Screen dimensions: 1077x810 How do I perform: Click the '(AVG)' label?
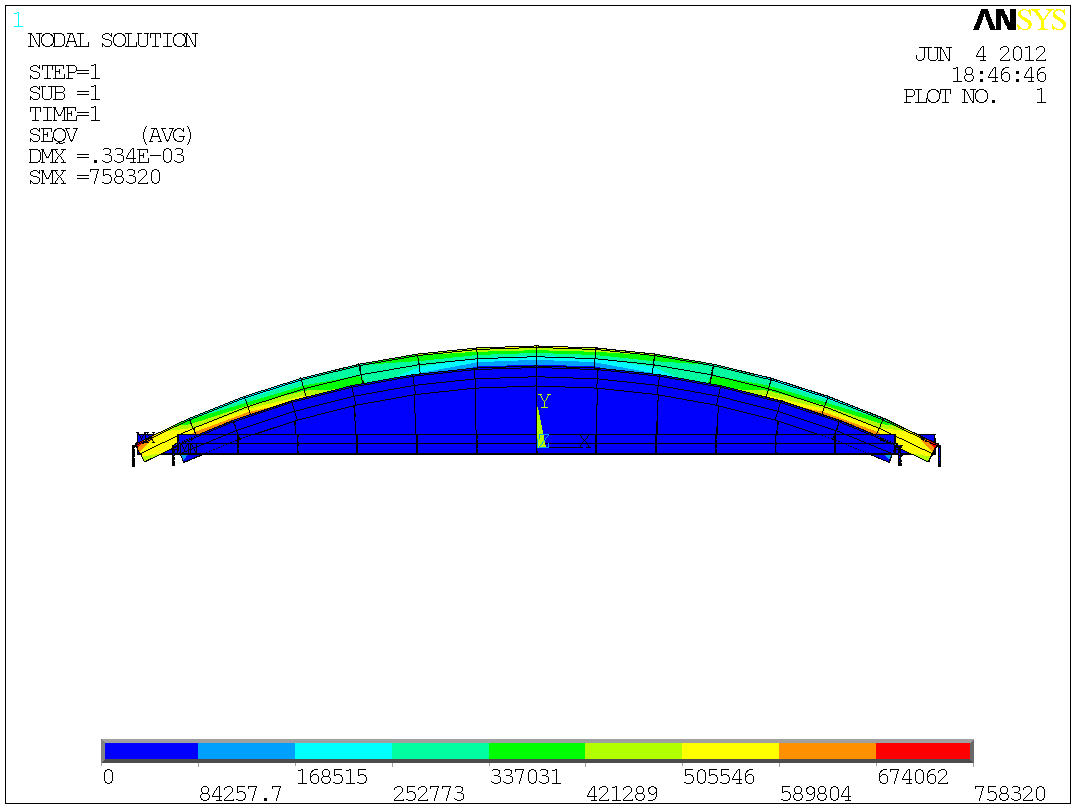(166, 135)
